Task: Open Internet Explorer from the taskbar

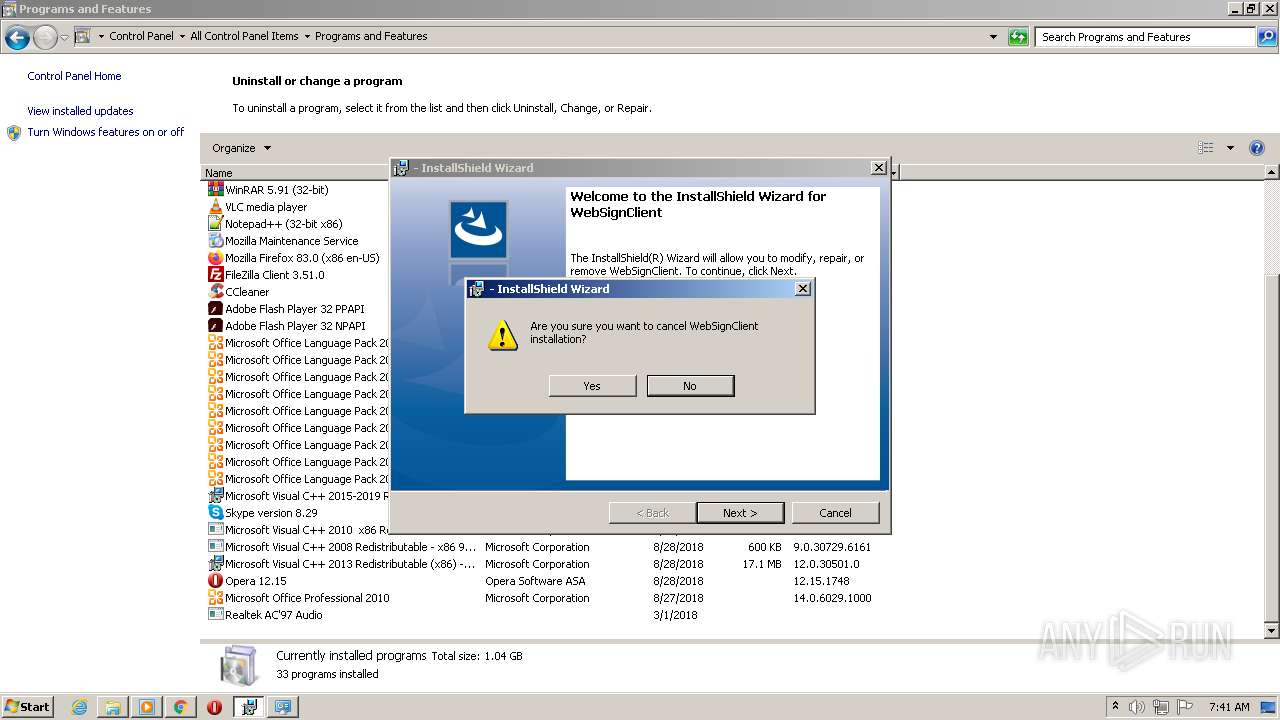Action: click(79, 707)
